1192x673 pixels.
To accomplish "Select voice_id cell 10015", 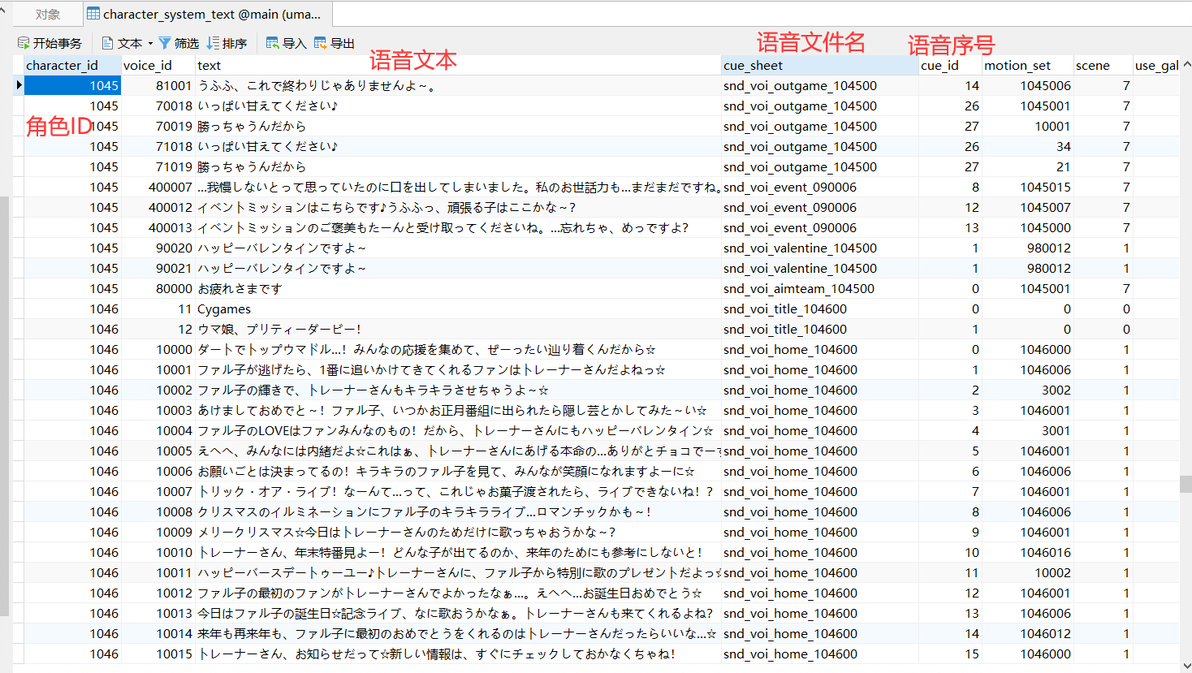I will click(158, 654).
